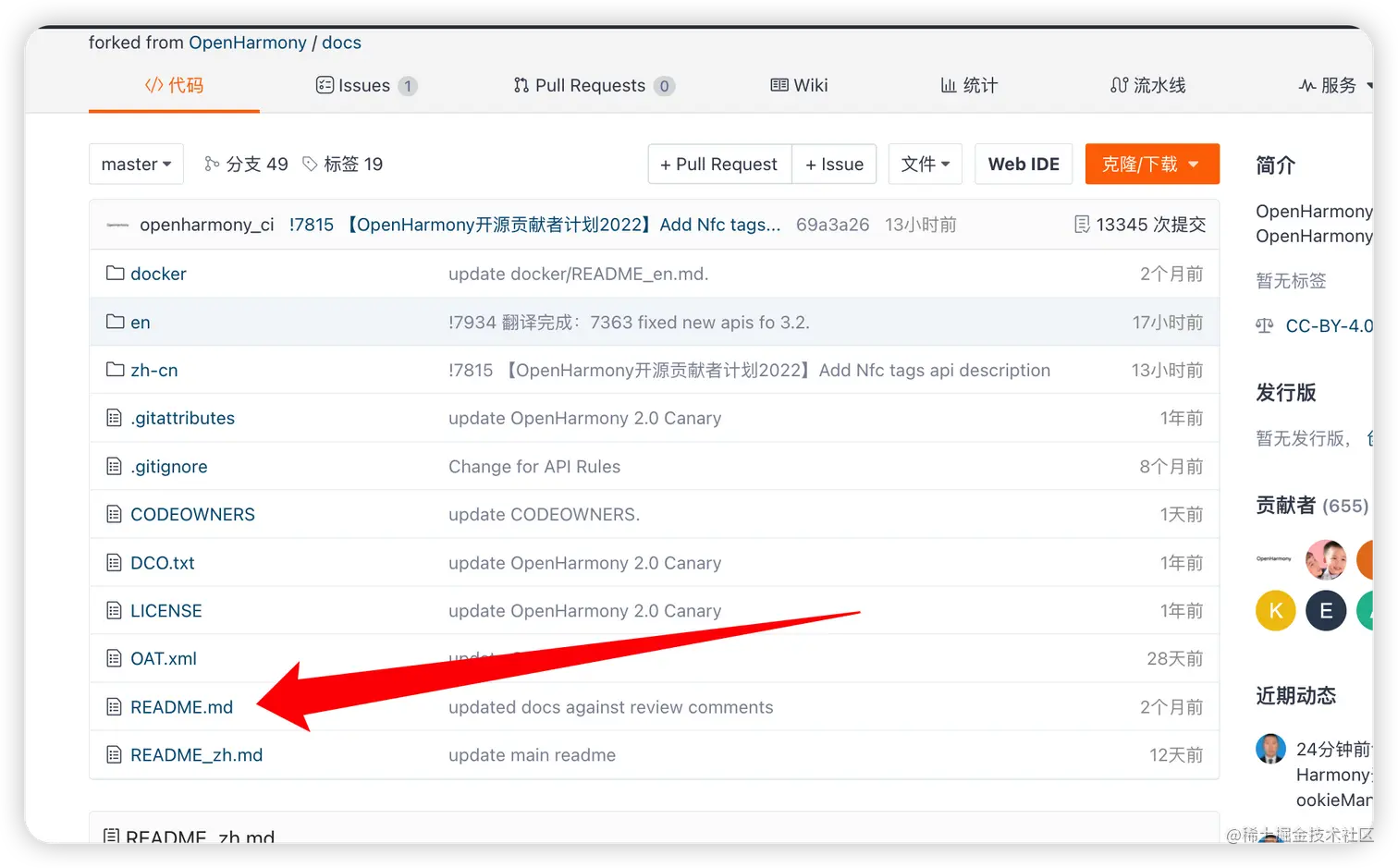This screenshot has width=1398, height=868.
Task: Open the README_zh.md file
Action: (197, 755)
